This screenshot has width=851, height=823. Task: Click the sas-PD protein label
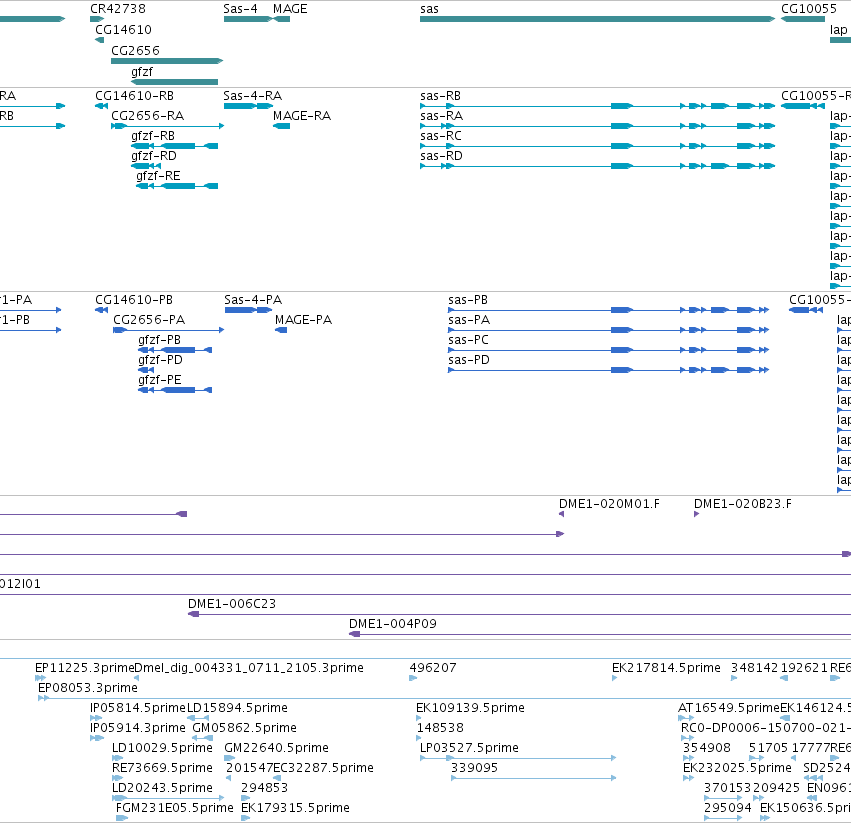pos(469,360)
